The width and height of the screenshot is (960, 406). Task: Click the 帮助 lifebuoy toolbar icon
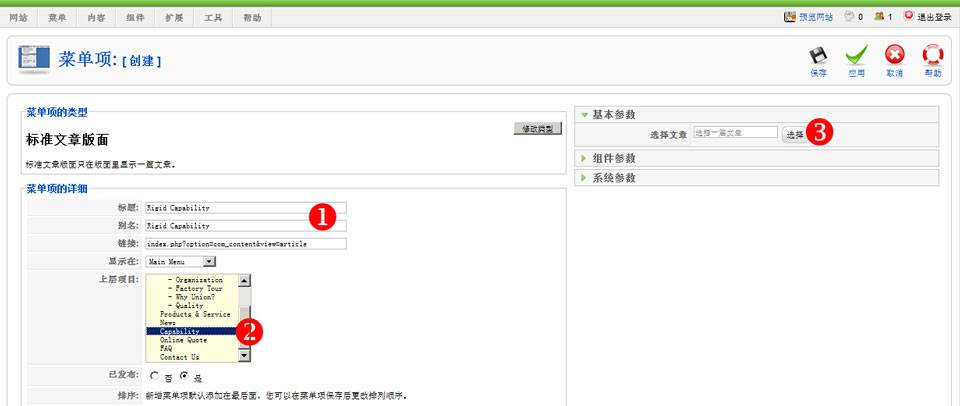(932, 56)
